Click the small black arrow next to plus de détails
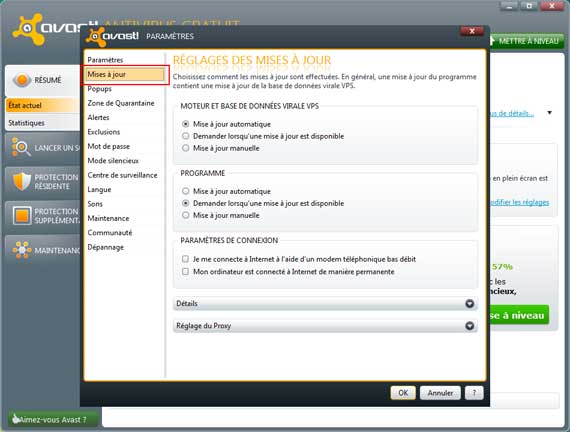 549,113
